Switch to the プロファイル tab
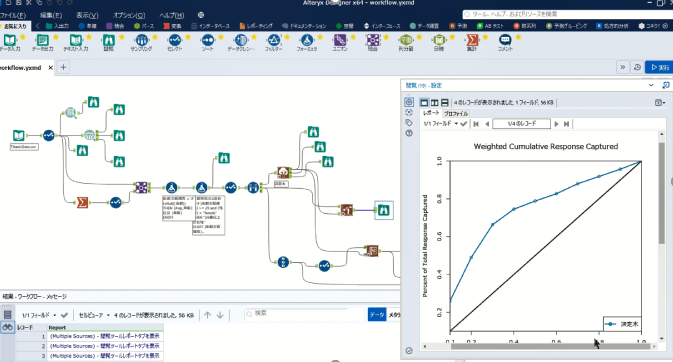This screenshot has height=362, width=673. point(456,113)
